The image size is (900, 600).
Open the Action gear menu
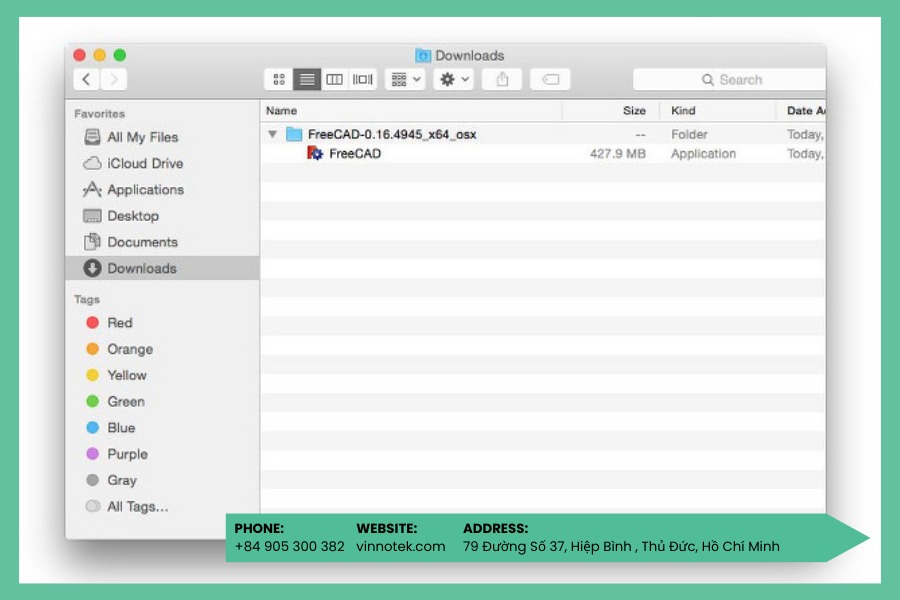pyautogui.click(x=454, y=79)
